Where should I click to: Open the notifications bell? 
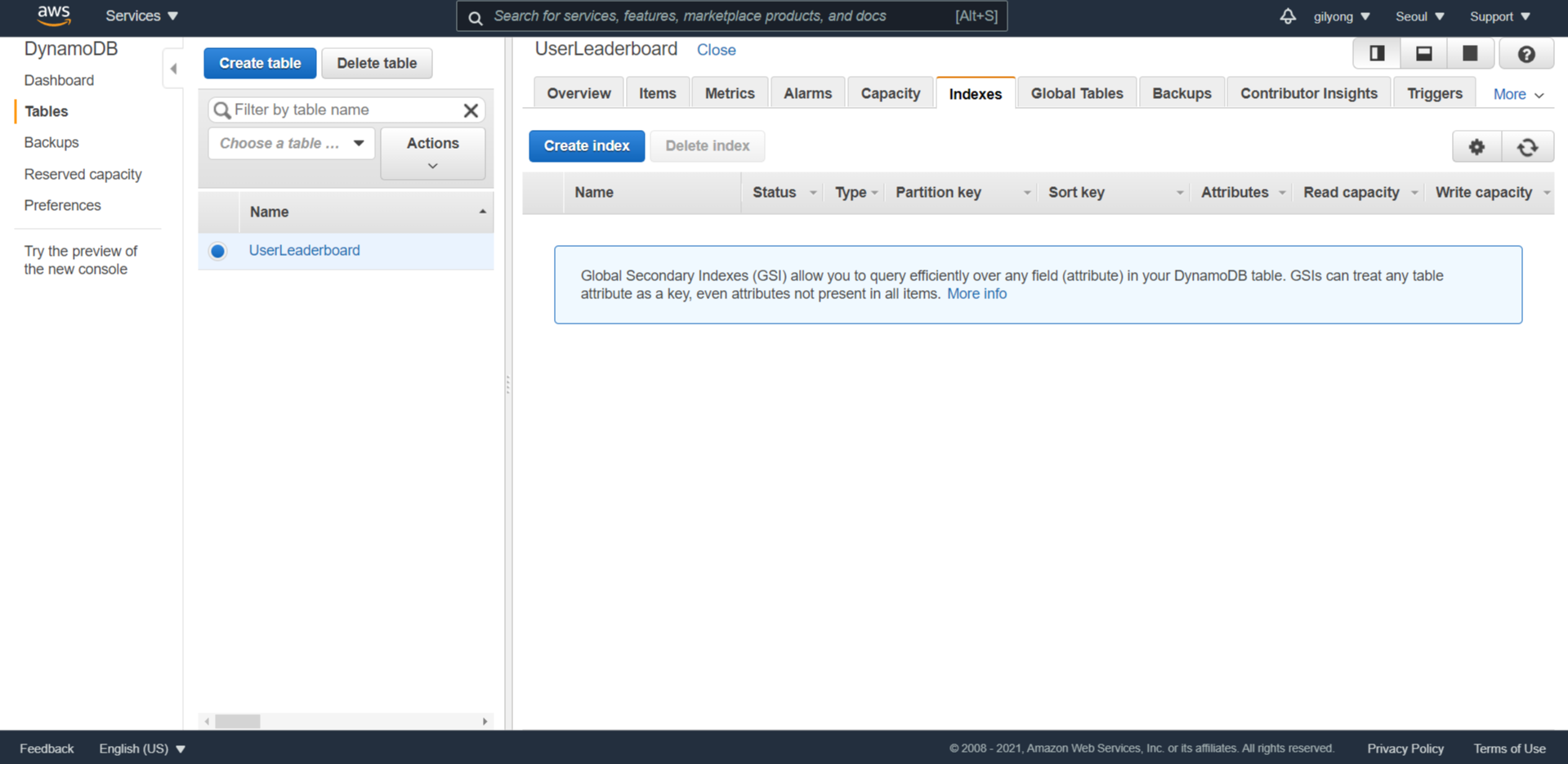[1288, 16]
